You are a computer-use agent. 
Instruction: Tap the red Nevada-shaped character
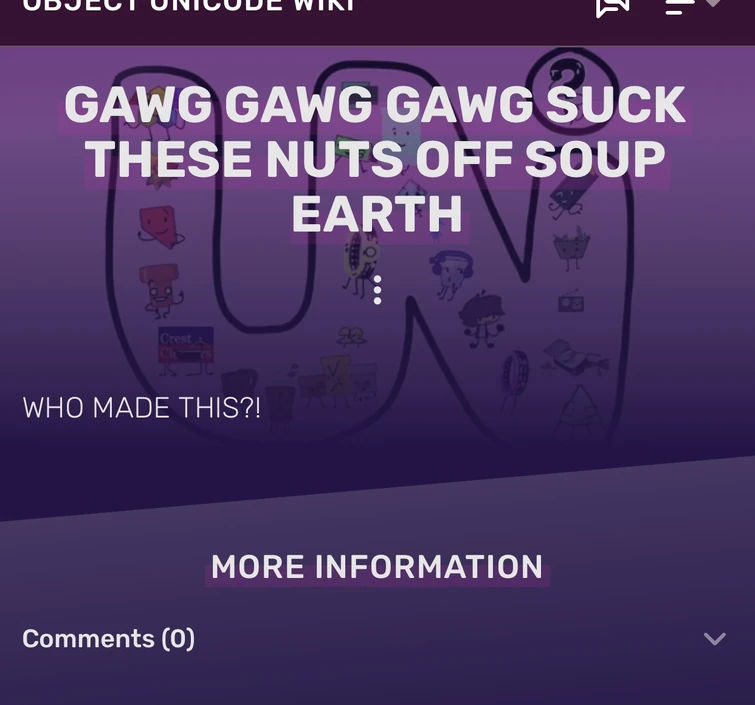point(160,226)
